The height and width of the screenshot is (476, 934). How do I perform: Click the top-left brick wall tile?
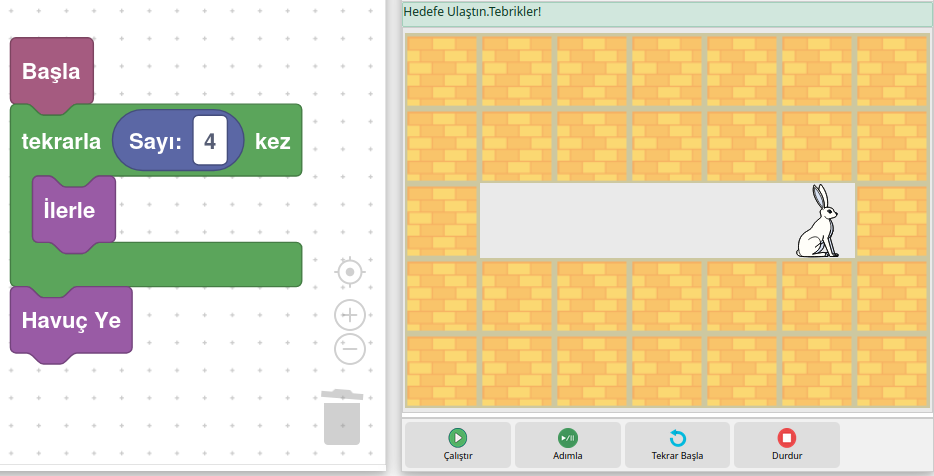click(442, 71)
